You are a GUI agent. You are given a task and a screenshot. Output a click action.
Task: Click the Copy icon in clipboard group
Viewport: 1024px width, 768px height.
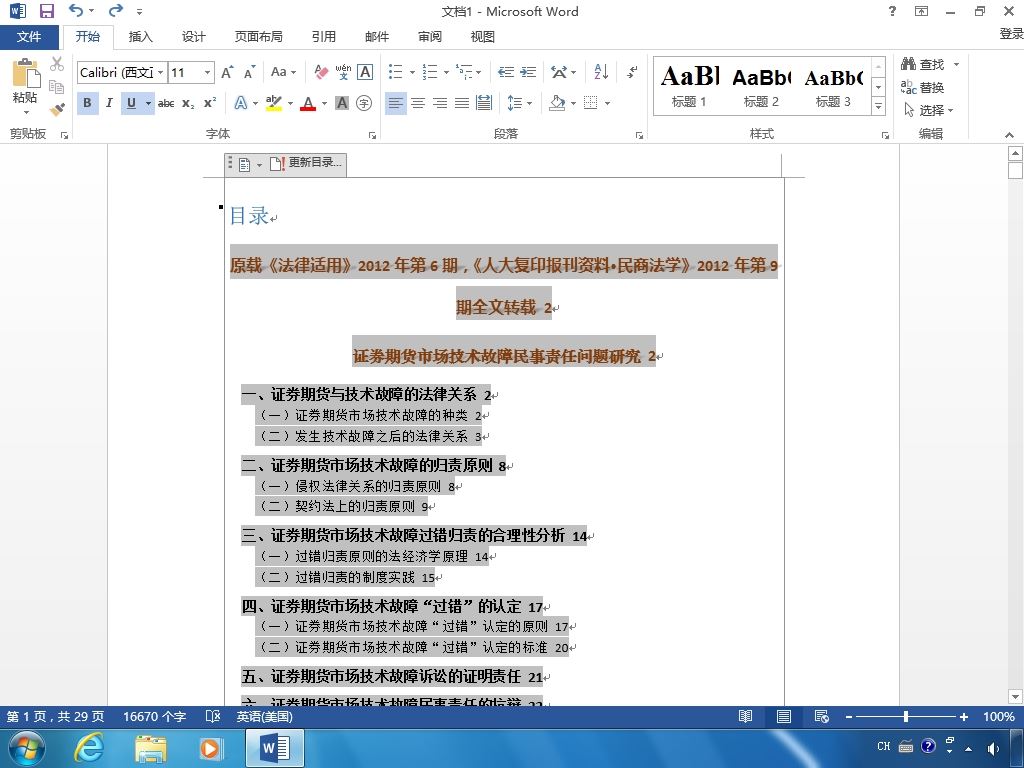coord(57,86)
